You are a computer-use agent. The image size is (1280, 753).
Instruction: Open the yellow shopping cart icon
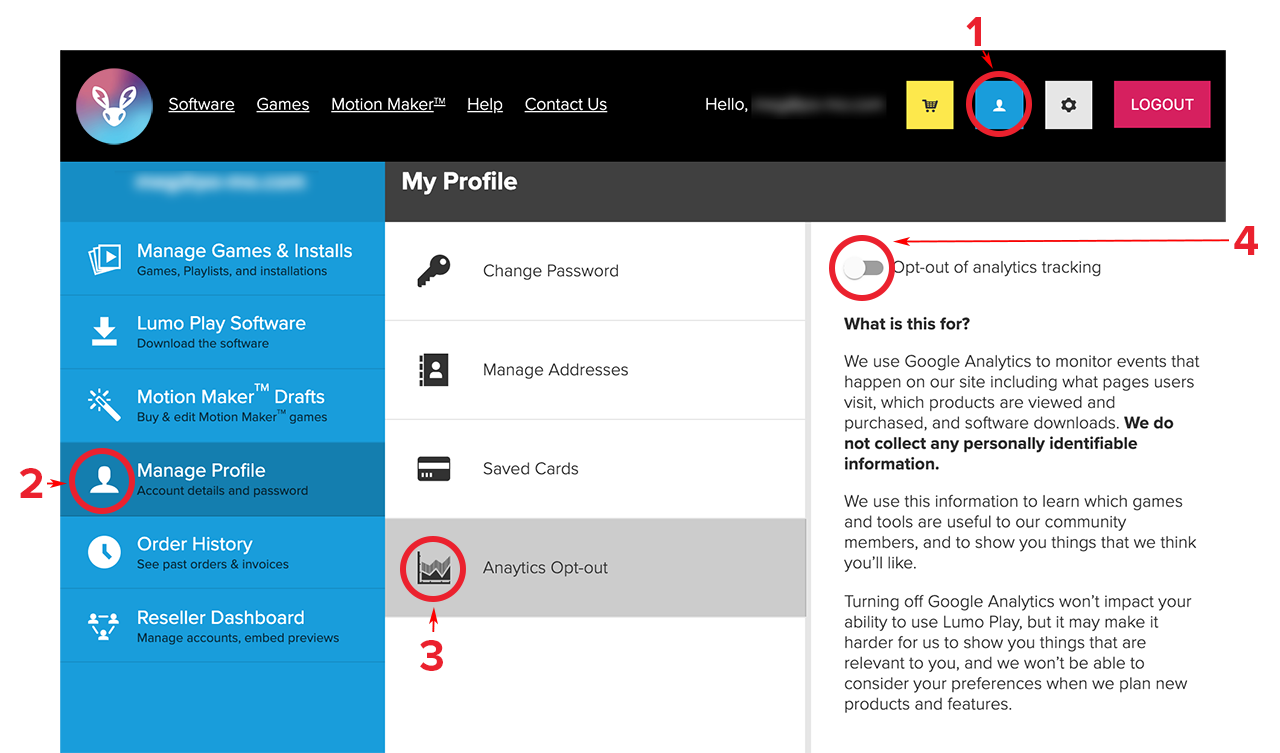pos(930,105)
